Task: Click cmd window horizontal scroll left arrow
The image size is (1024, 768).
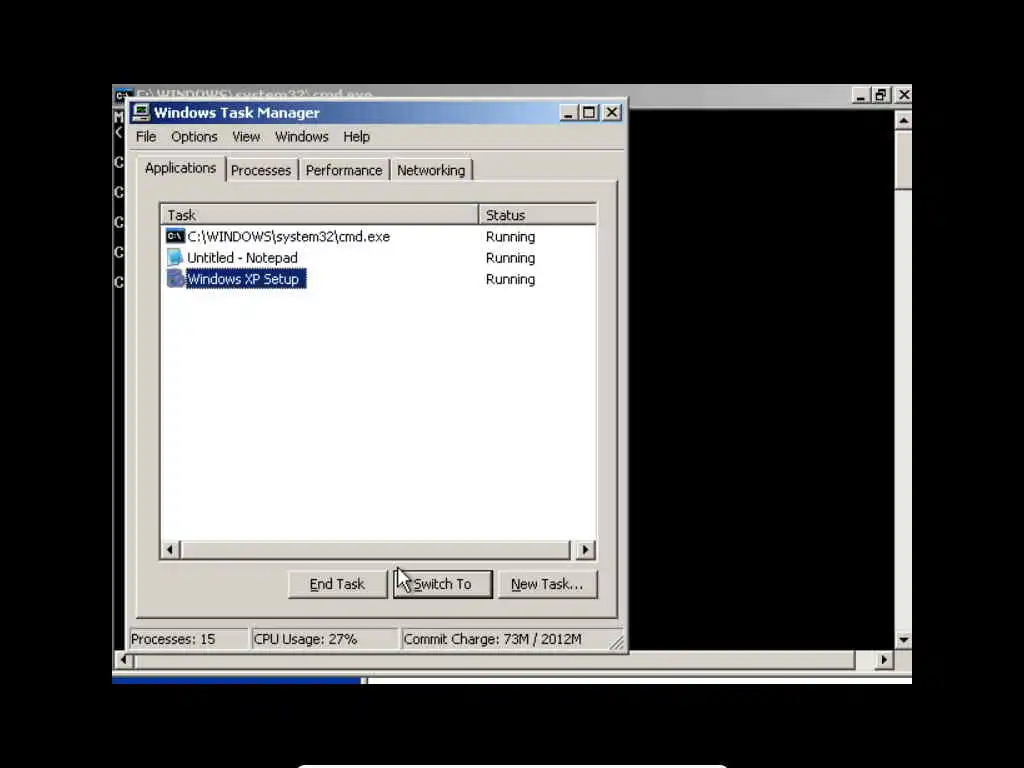Action: (x=124, y=660)
